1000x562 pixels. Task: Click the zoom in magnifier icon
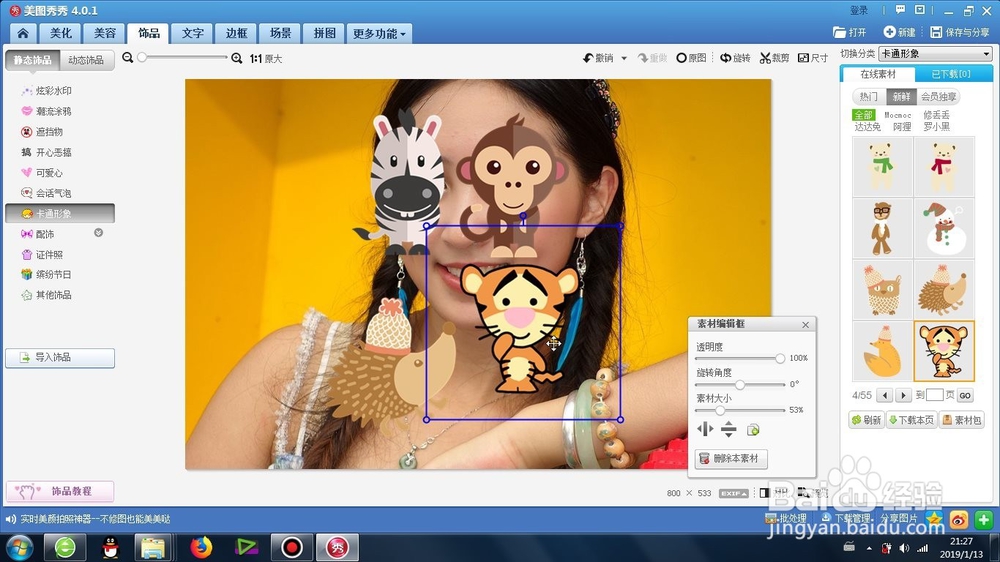point(237,58)
